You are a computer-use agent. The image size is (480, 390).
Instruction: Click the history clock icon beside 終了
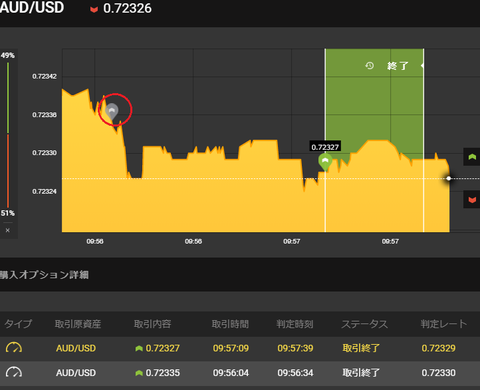pyautogui.click(x=369, y=66)
